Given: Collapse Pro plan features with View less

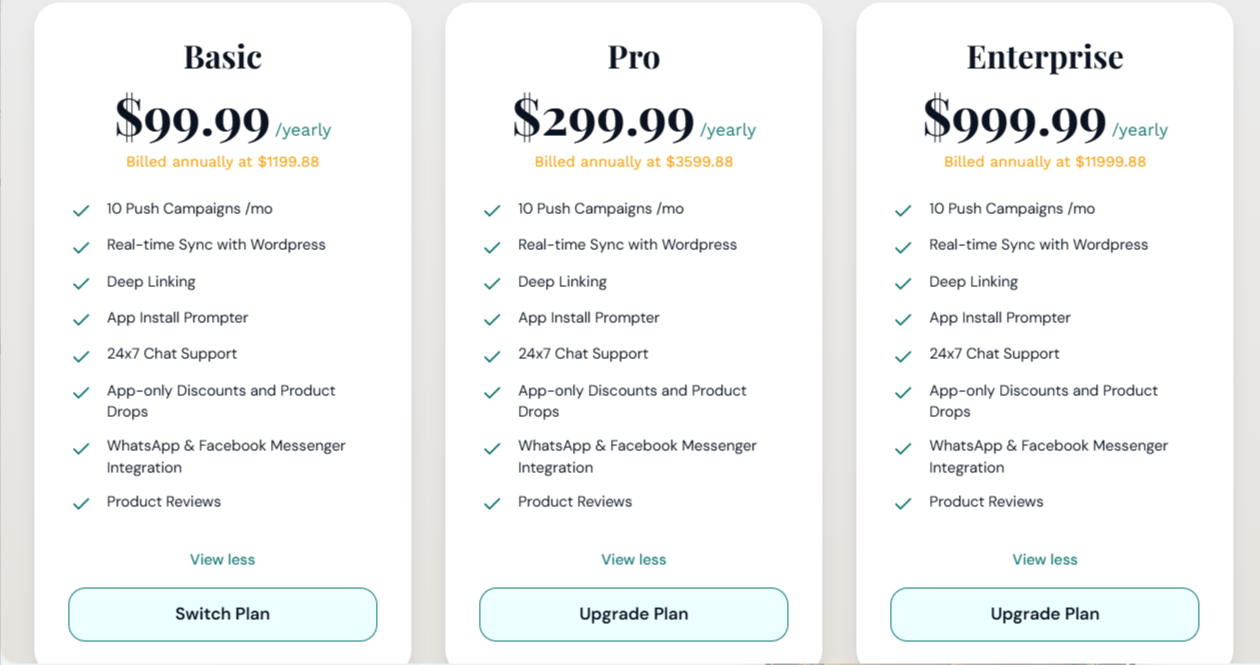Looking at the screenshot, I should pos(633,559).
